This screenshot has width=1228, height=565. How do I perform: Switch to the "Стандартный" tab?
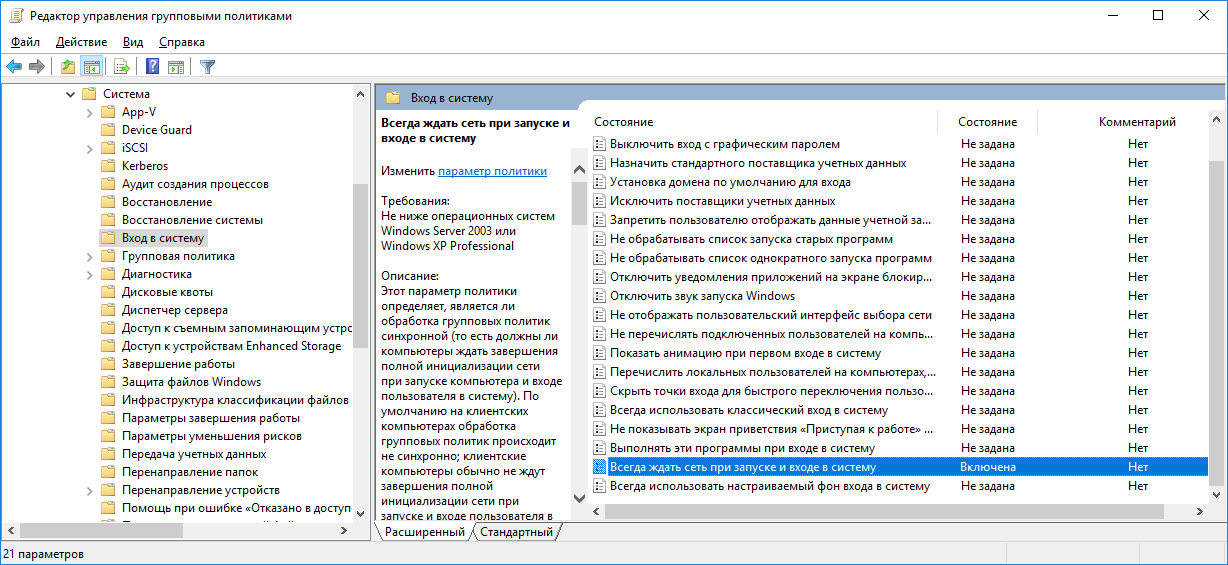[516, 532]
